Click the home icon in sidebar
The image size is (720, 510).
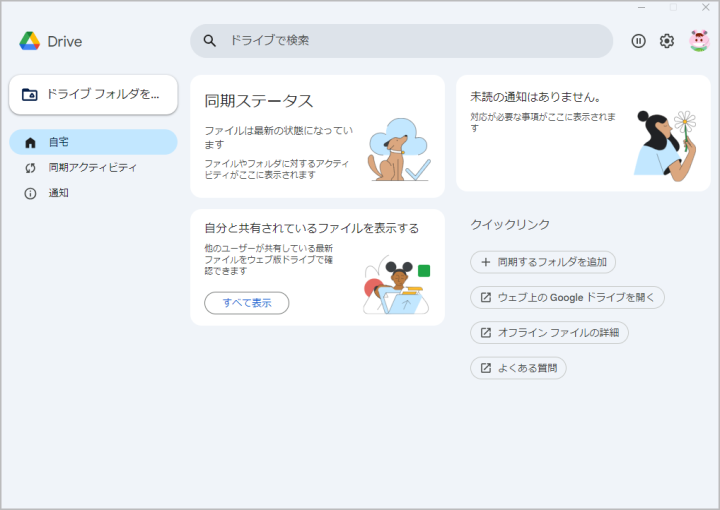click(x=30, y=142)
